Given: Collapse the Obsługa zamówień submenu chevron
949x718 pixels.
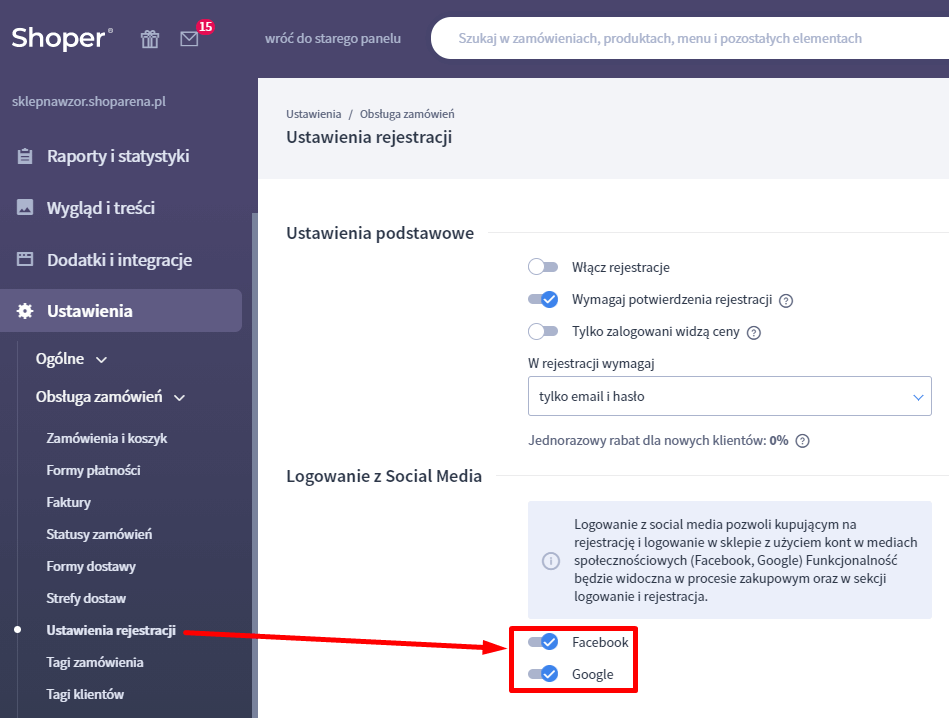Looking at the screenshot, I should coord(179,398).
